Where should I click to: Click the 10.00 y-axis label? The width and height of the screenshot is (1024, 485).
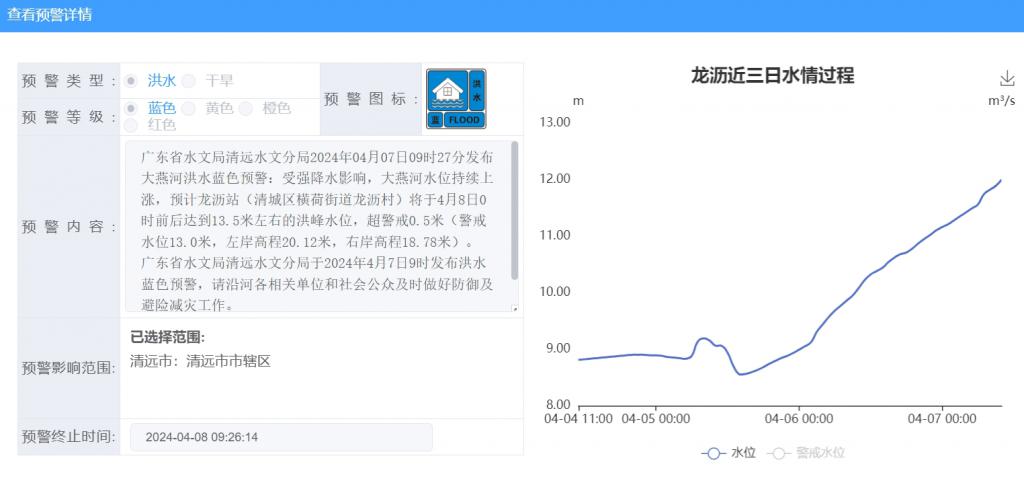pos(554,291)
